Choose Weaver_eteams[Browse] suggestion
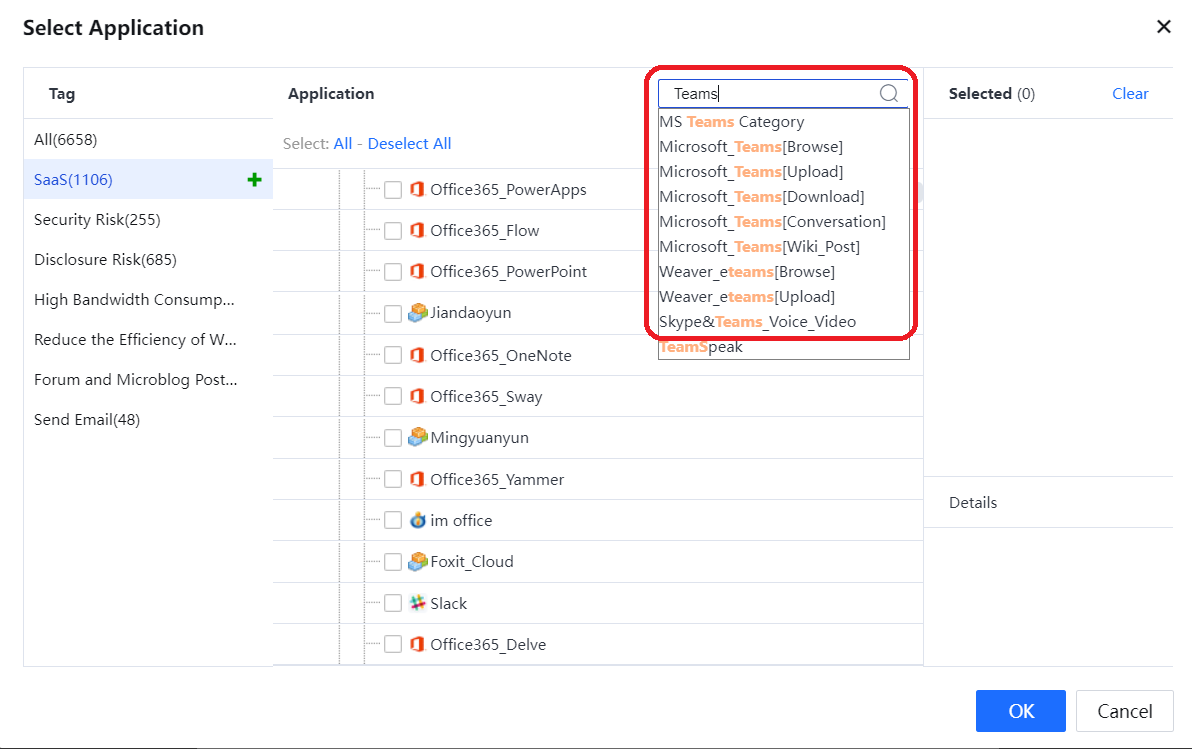Screen dimensions: 1192x749 coord(784,272)
